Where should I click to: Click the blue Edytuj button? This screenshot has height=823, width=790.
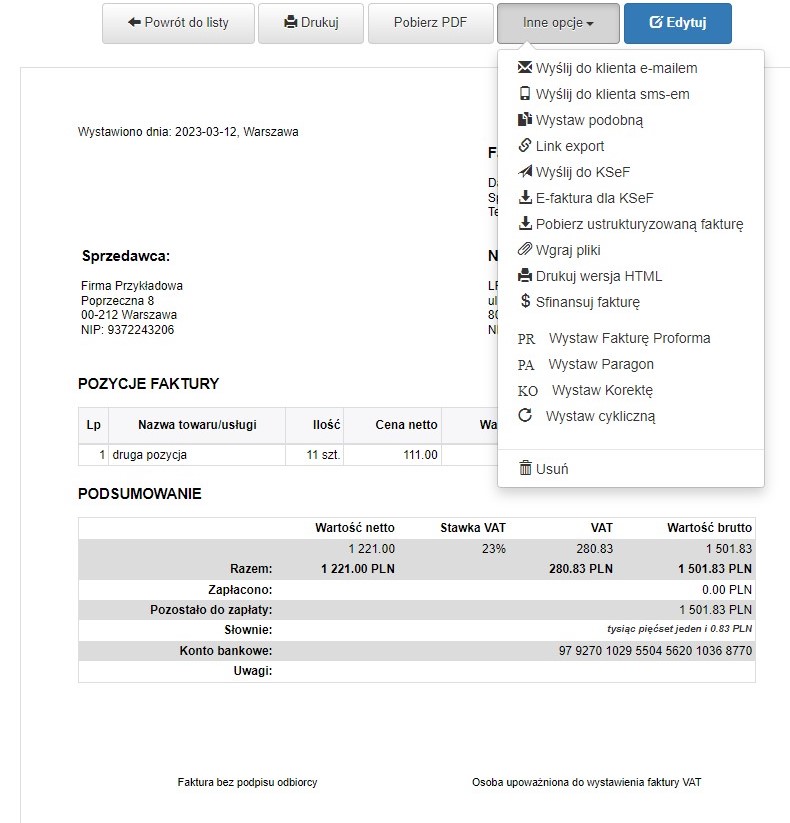(678, 23)
